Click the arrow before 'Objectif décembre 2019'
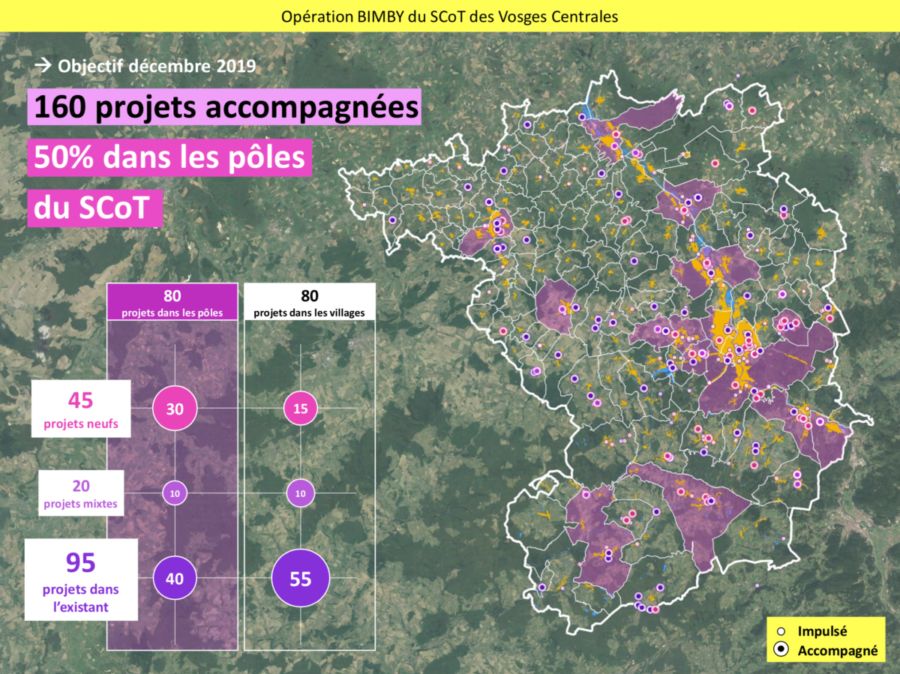900x674 pixels. (x=42, y=65)
